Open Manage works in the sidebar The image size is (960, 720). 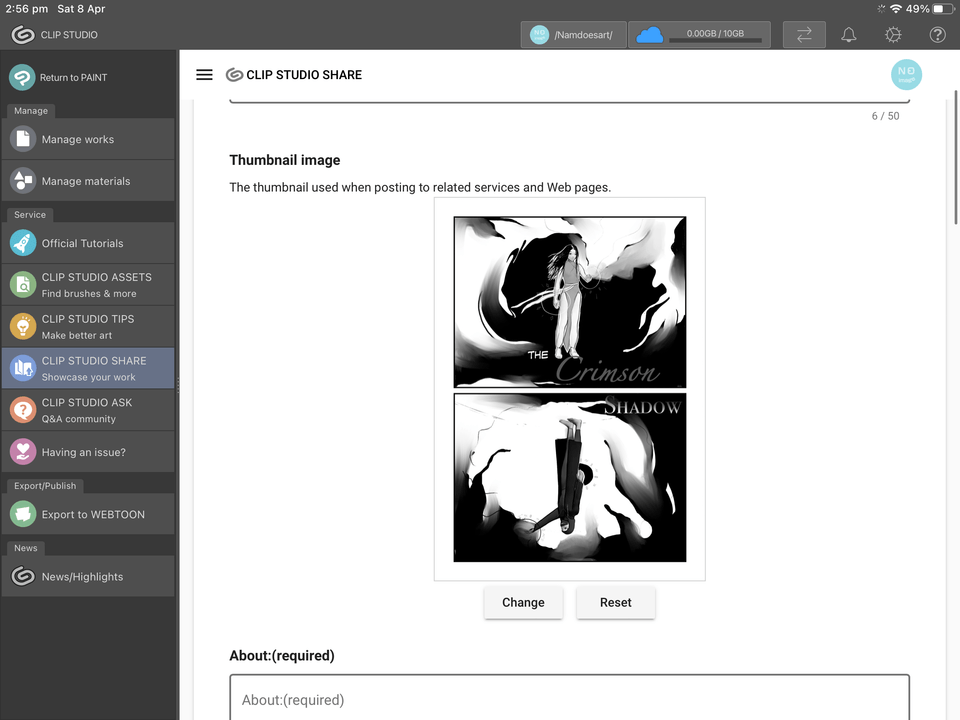click(x=88, y=138)
